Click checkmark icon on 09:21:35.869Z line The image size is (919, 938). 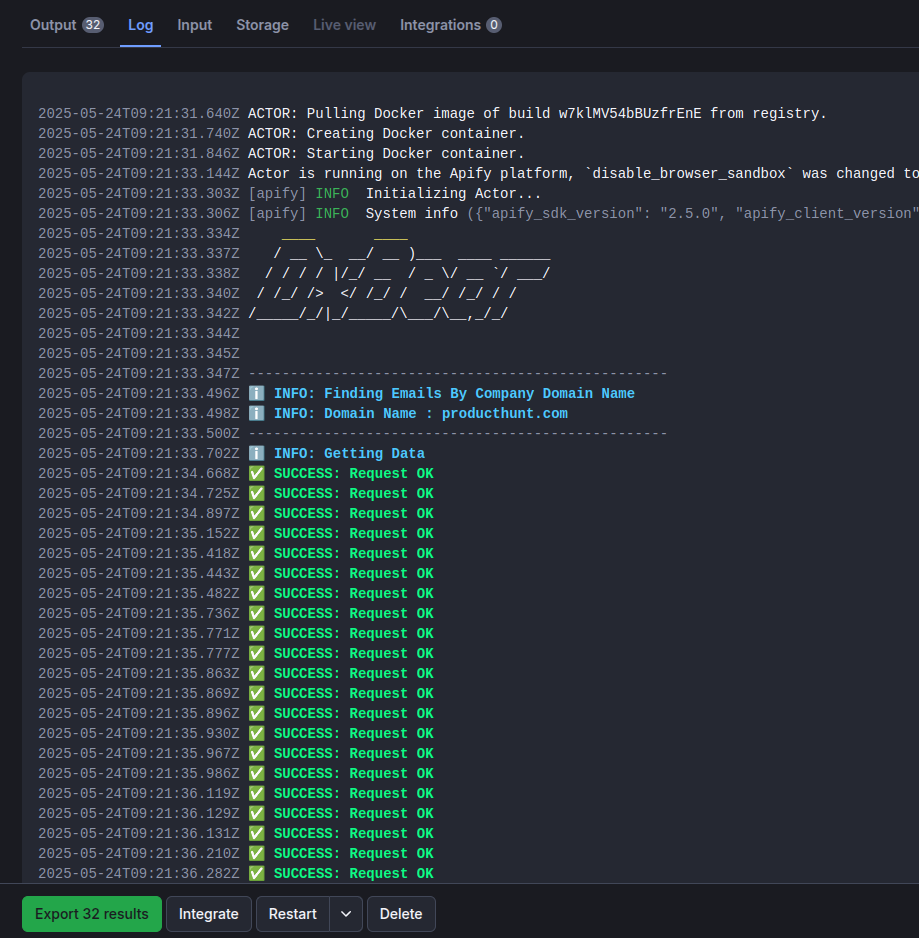pos(257,693)
